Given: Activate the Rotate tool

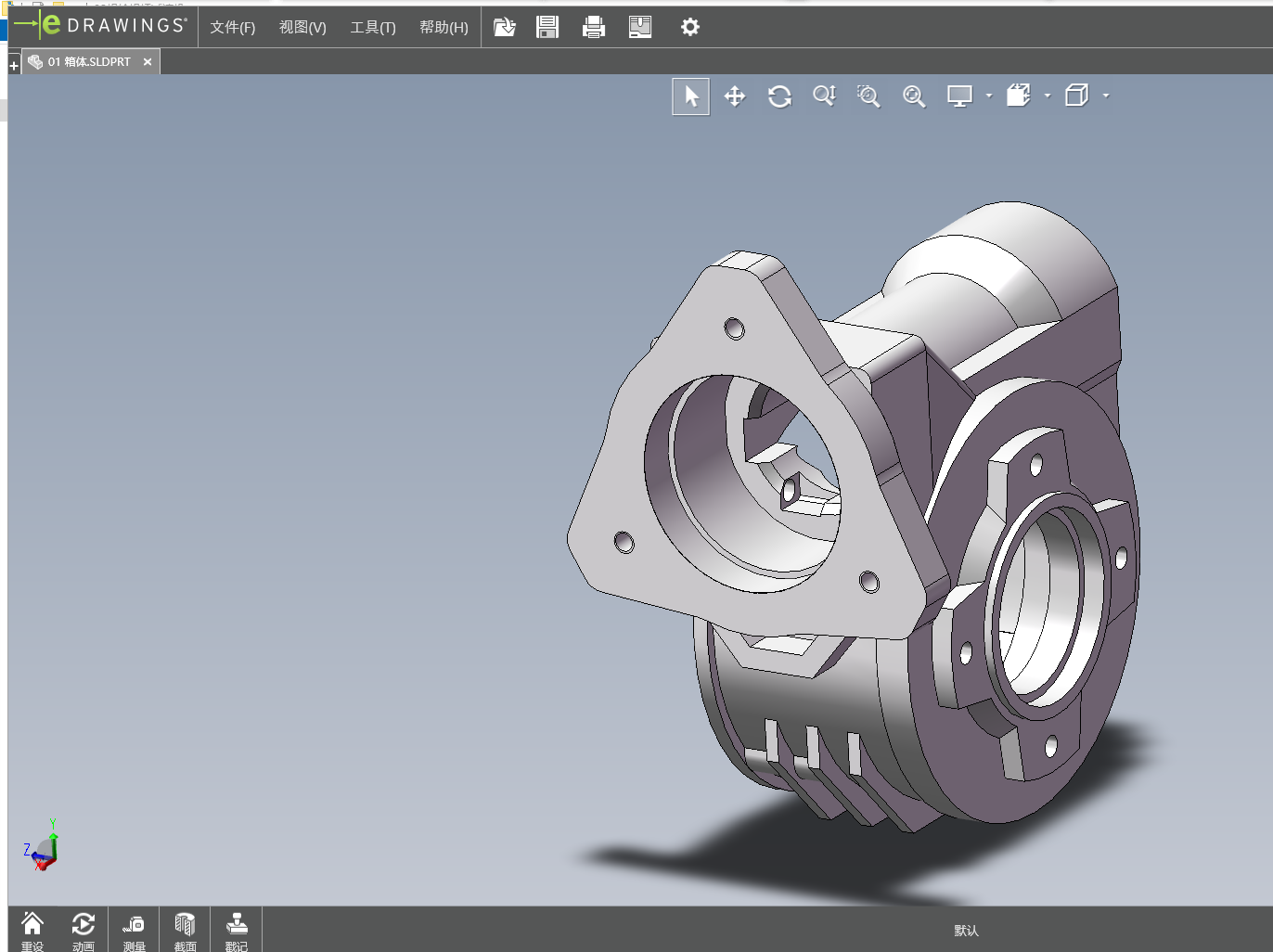Looking at the screenshot, I should [x=779, y=96].
